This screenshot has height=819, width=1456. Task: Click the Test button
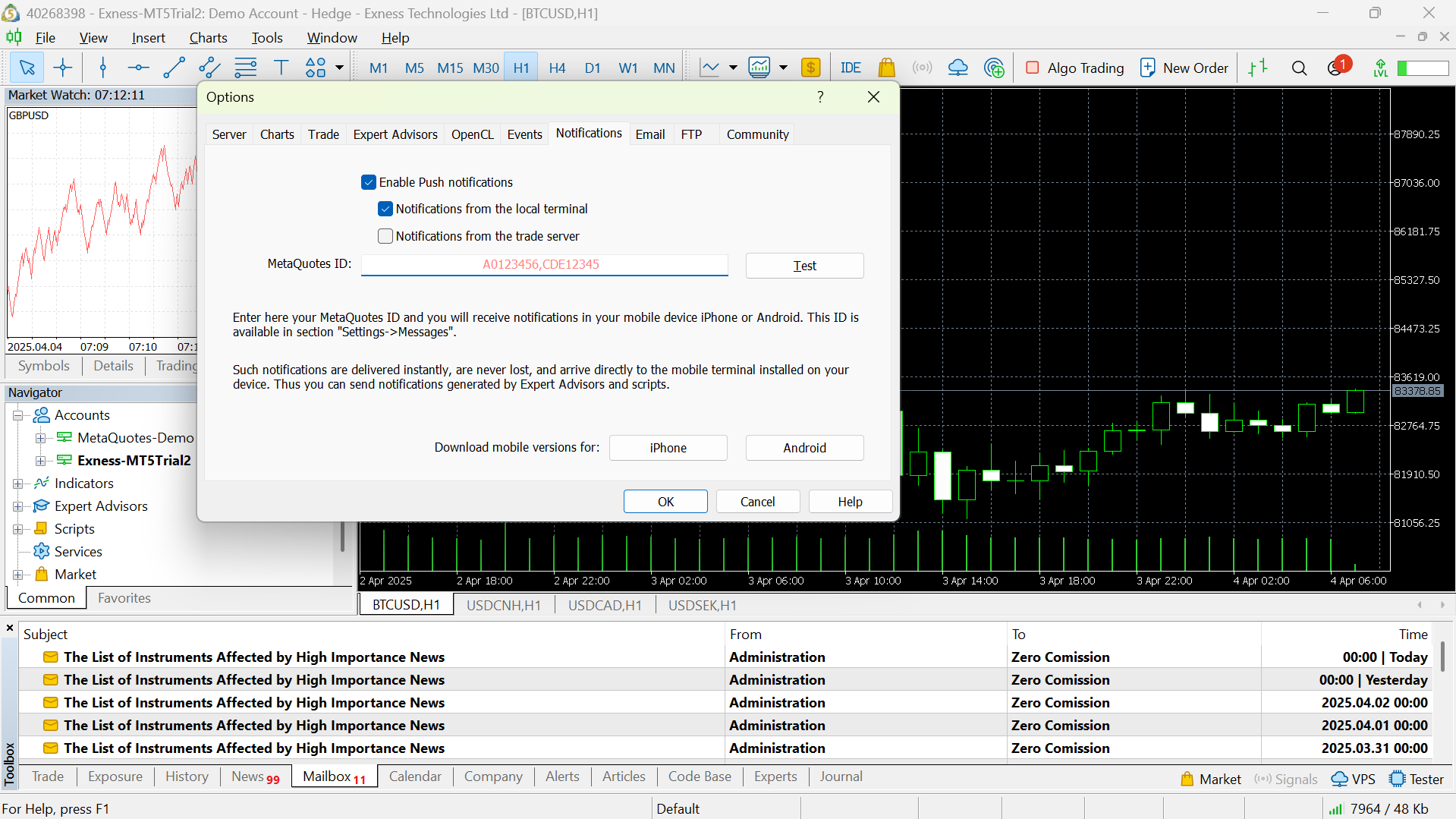tap(804, 266)
